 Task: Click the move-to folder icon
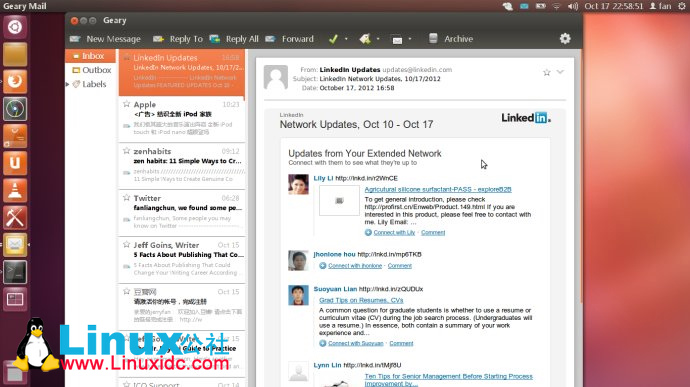[397, 39]
